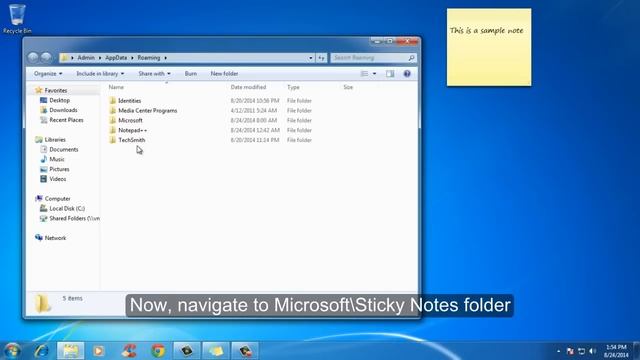
Task: Sort by the Size column header
Action: click(348, 87)
